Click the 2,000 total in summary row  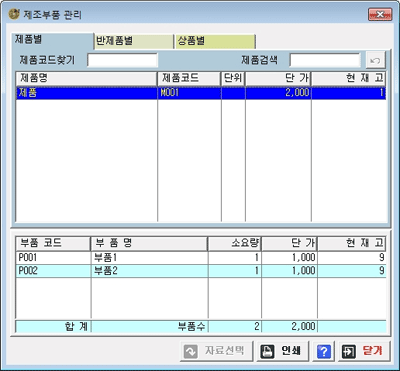click(x=289, y=326)
